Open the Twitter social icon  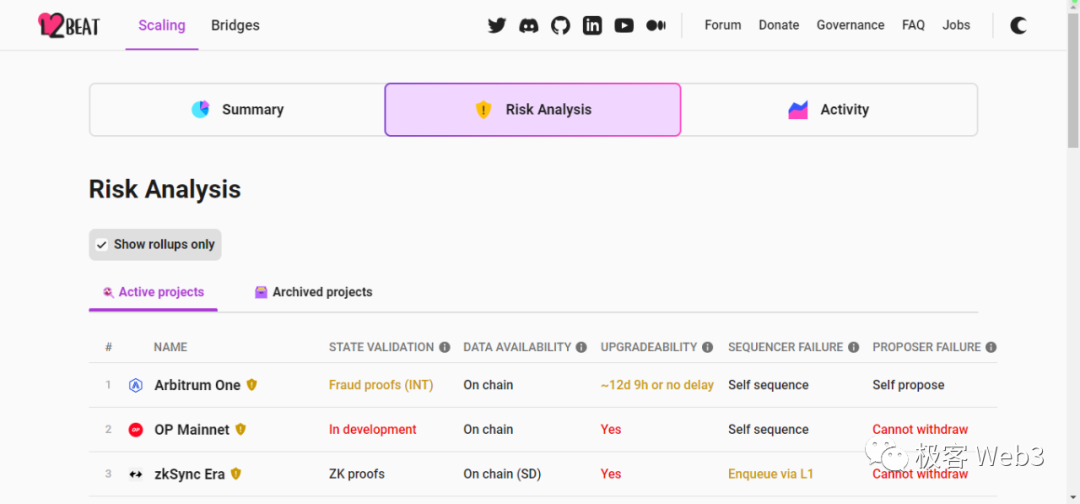(x=497, y=25)
